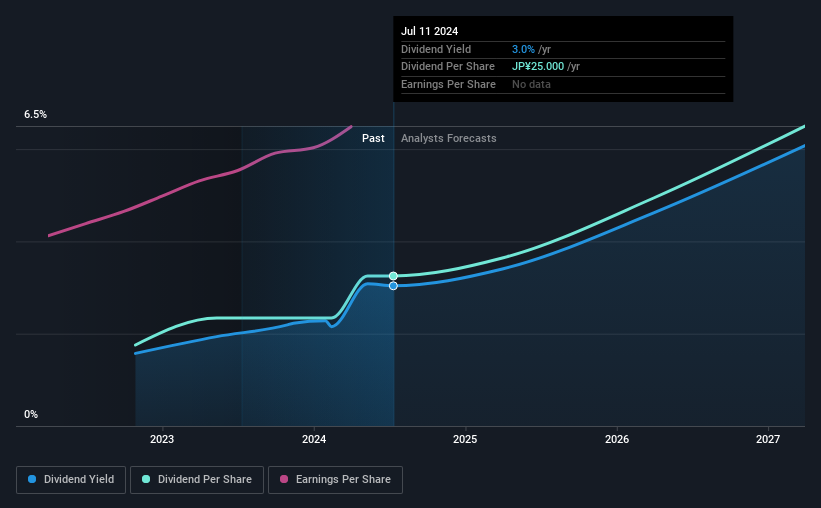Click the blue Dividend Yield legend dot
The height and width of the screenshot is (508, 821).
[32, 479]
